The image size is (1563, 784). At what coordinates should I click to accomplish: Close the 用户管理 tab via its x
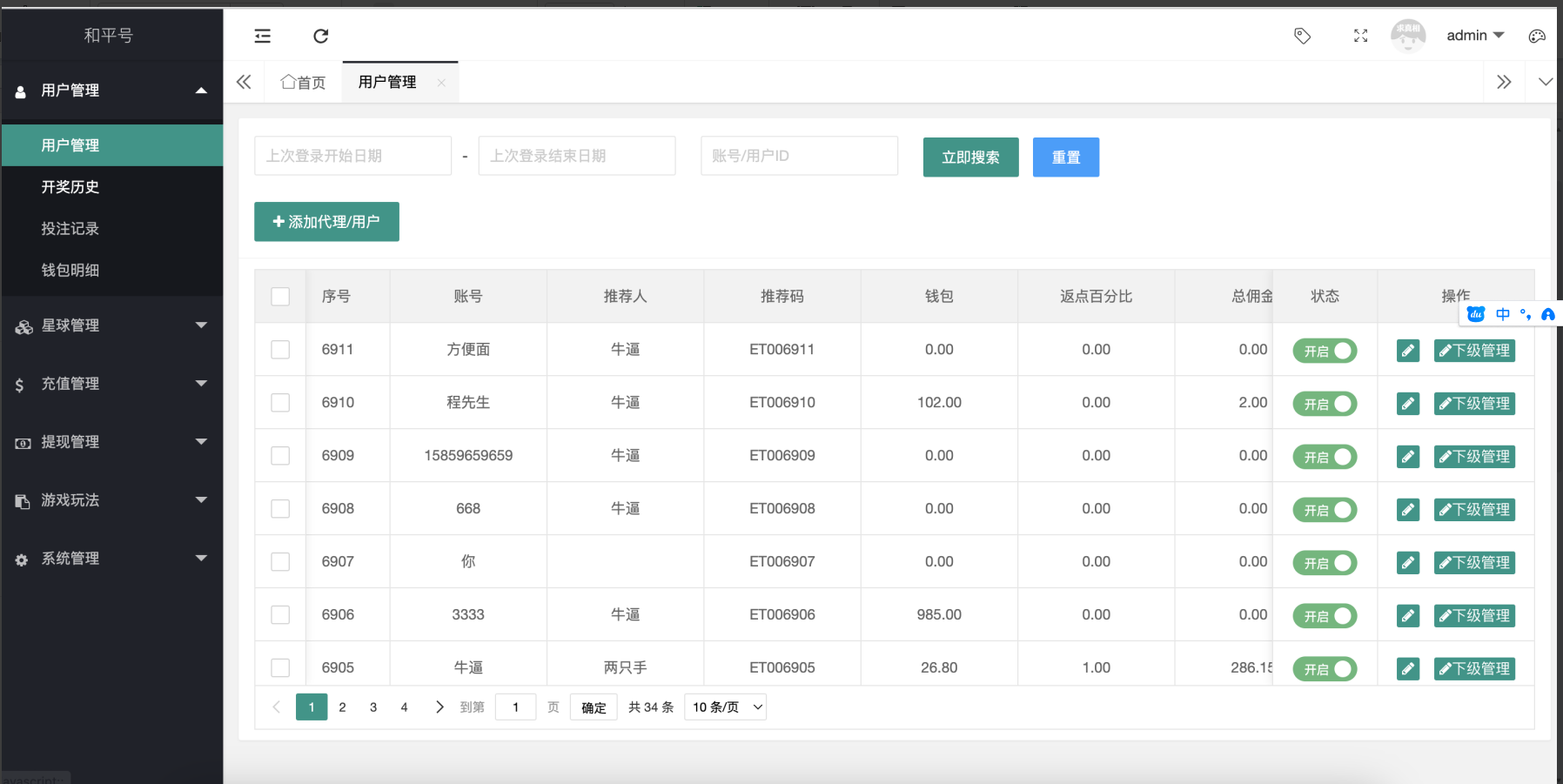coord(441,83)
